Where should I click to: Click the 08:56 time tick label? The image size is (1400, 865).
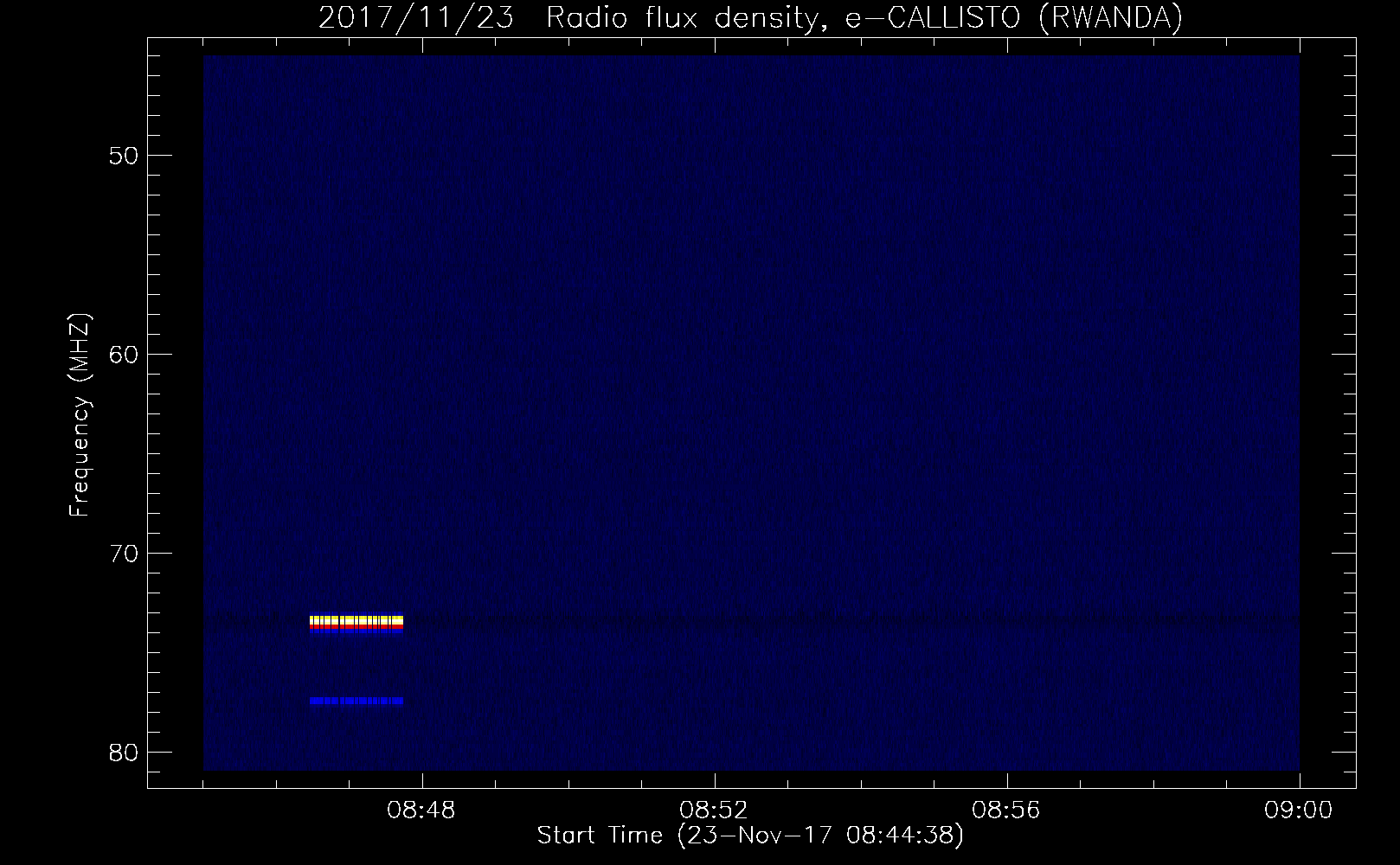[x=1007, y=811]
